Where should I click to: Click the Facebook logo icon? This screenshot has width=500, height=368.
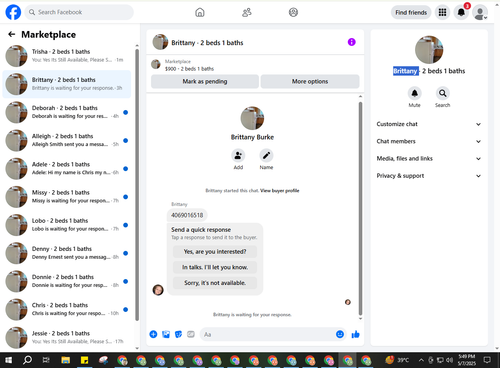[x=13, y=12]
